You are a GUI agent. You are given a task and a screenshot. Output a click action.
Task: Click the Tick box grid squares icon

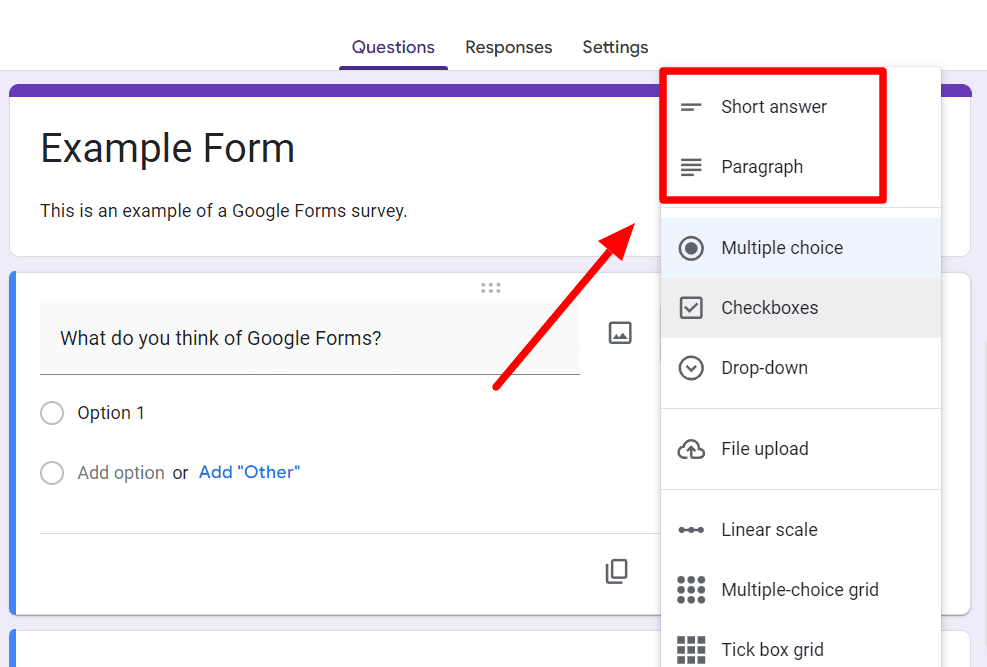[691, 649]
